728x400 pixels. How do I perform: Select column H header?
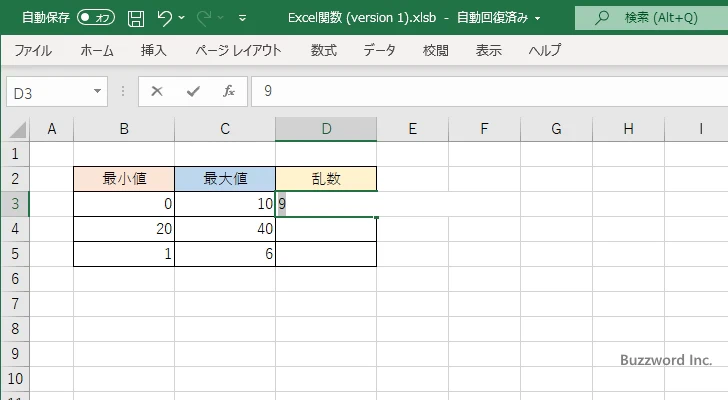[628, 129]
